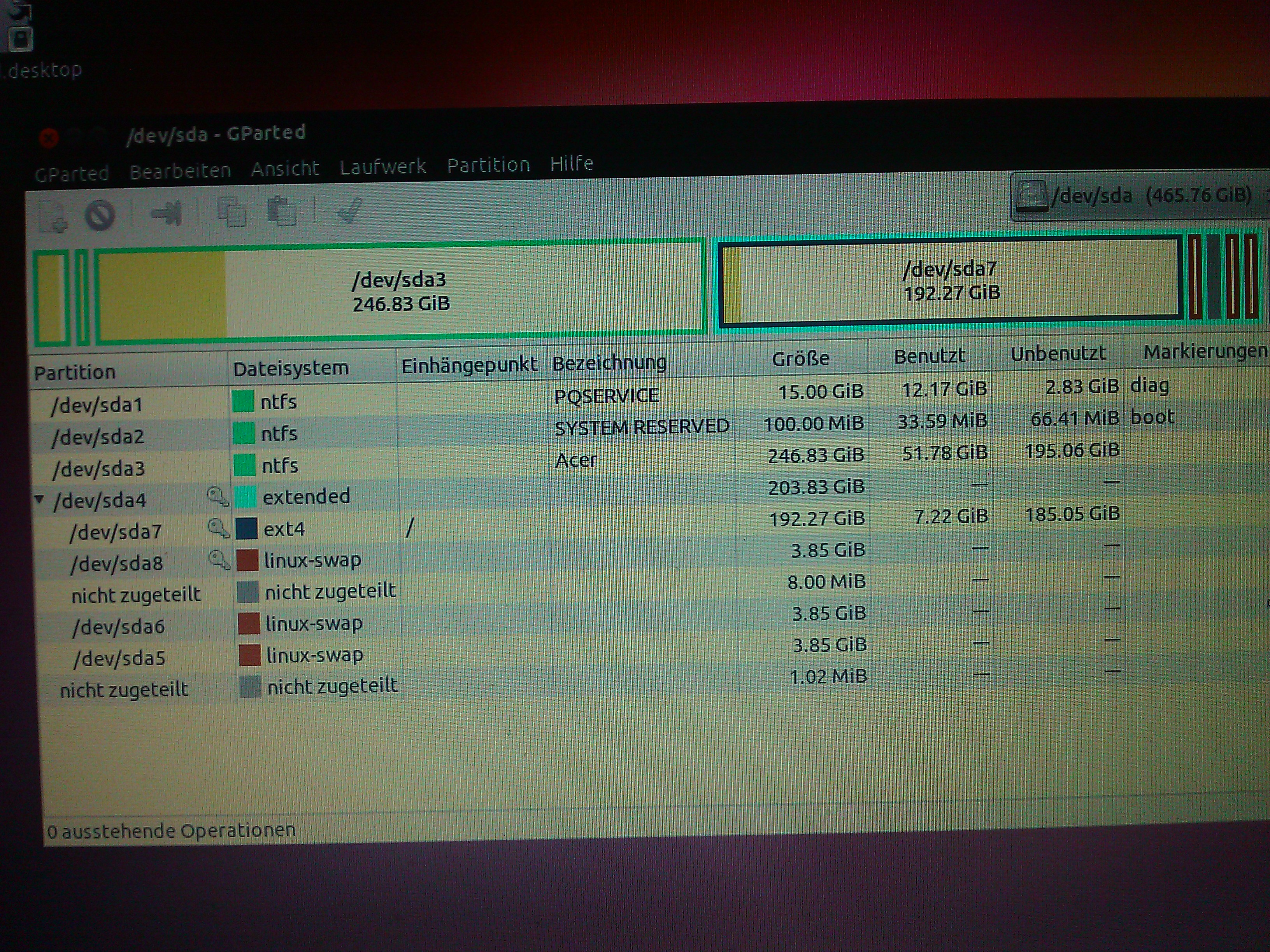Image resolution: width=1270 pixels, height=952 pixels.
Task: Open the GParted menu
Action: (72, 173)
